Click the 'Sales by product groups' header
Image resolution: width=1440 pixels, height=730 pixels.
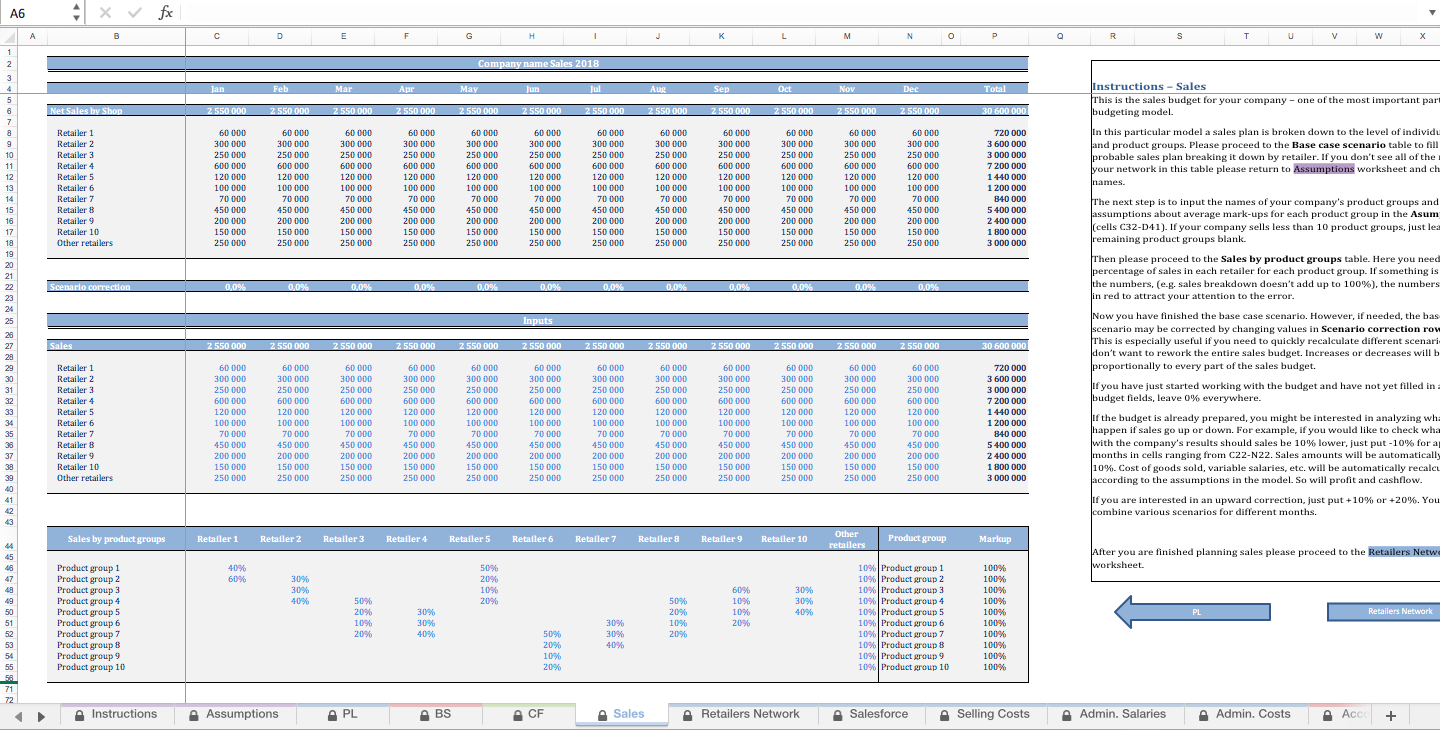coord(115,539)
